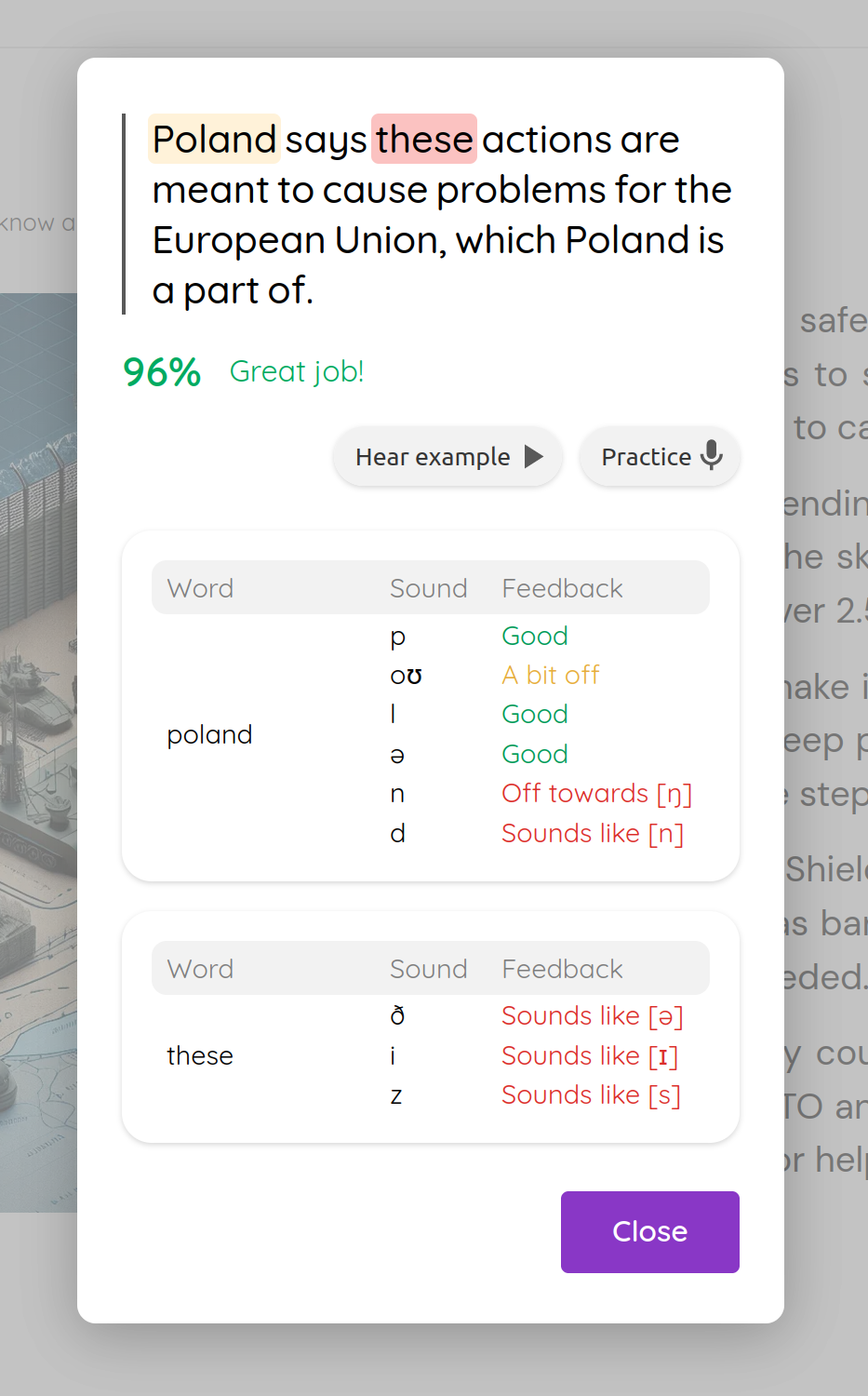The width and height of the screenshot is (868, 1396).
Task: Select the highlighted word "Poland" in the sentence
Action: click(x=215, y=140)
